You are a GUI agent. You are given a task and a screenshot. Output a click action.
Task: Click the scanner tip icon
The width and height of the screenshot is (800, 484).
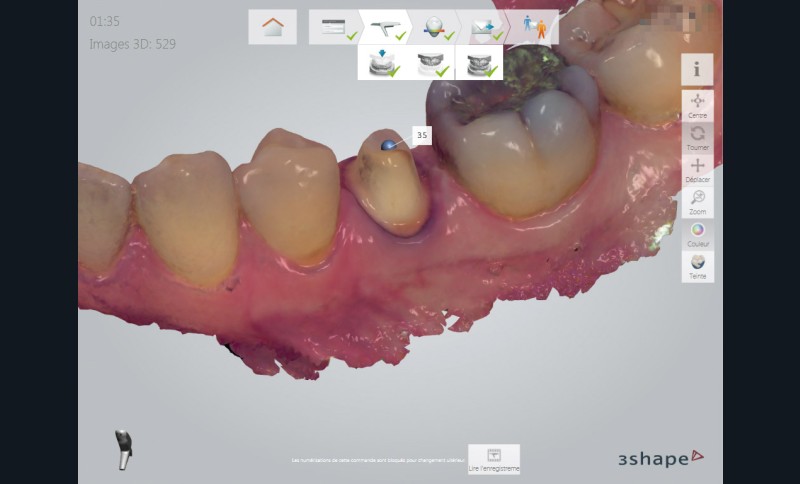(122, 450)
